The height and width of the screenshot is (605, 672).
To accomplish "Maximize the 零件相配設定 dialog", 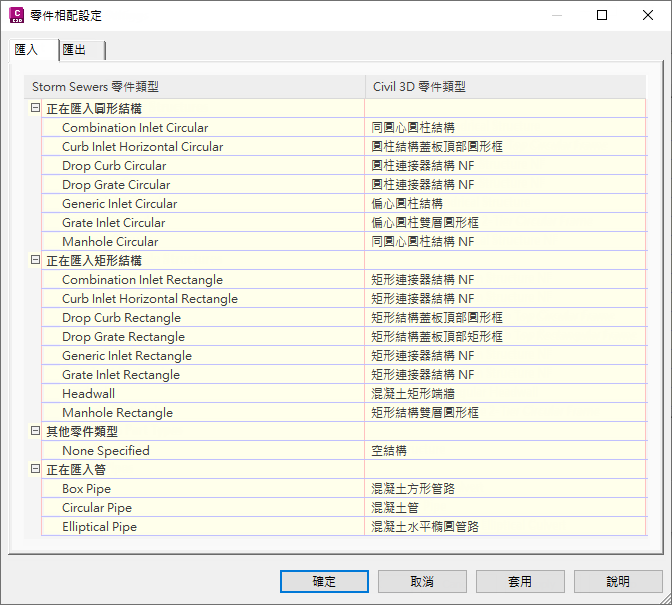I will point(602,15).
